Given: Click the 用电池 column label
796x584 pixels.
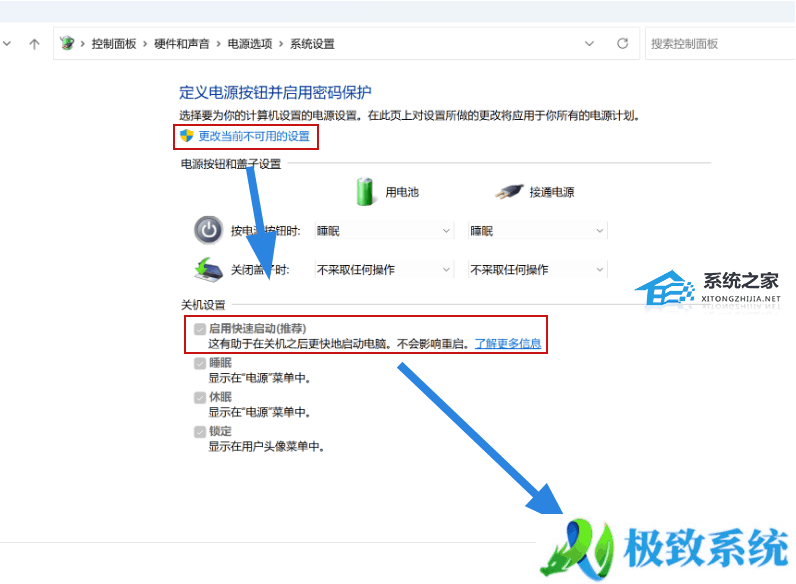Looking at the screenshot, I should click(x=402, y=192).
